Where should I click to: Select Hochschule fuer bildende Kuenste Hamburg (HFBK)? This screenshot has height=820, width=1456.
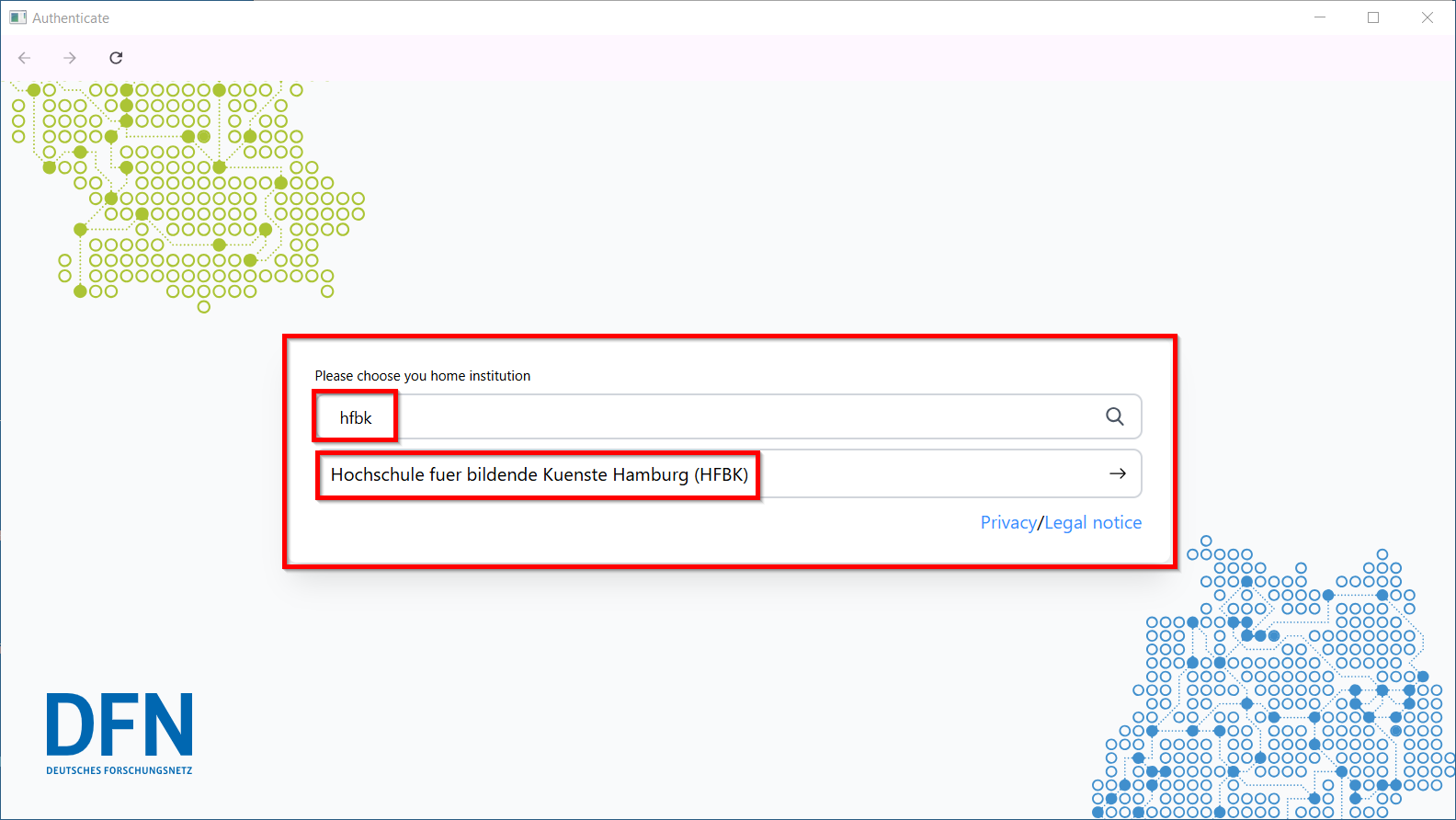point(728,473)
